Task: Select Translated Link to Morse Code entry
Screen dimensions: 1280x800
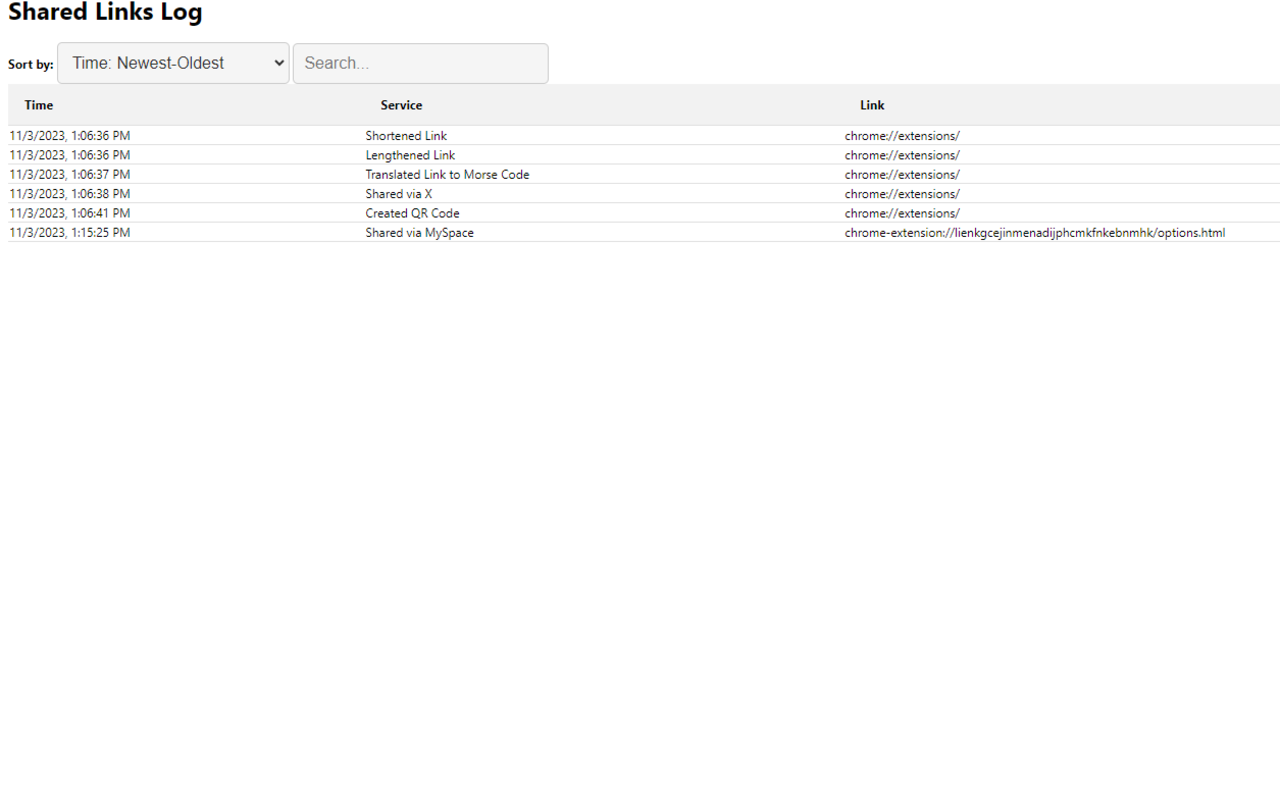Action: tap(447, 175)
